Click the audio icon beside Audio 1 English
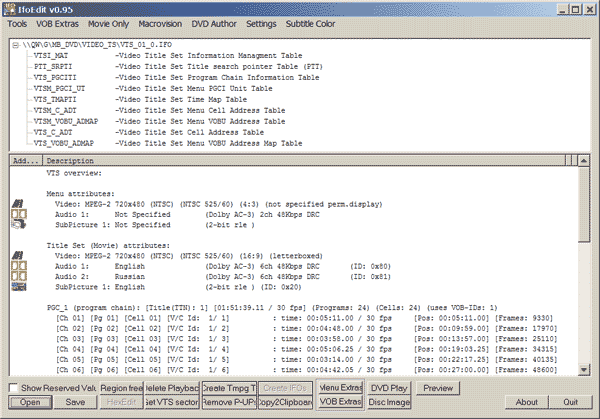The width and height of the screenshot is (600, 419). pyautogui.click(x=19, y=266)
